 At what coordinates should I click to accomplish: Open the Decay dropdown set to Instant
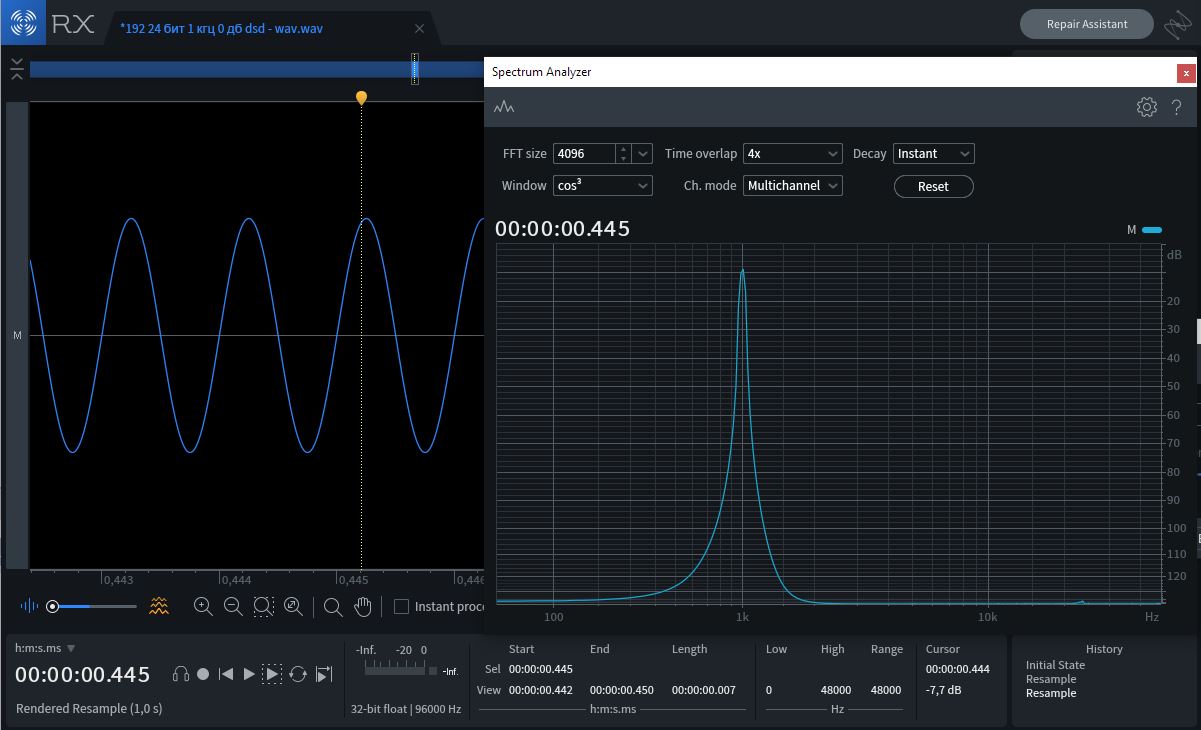click(933, 154)
